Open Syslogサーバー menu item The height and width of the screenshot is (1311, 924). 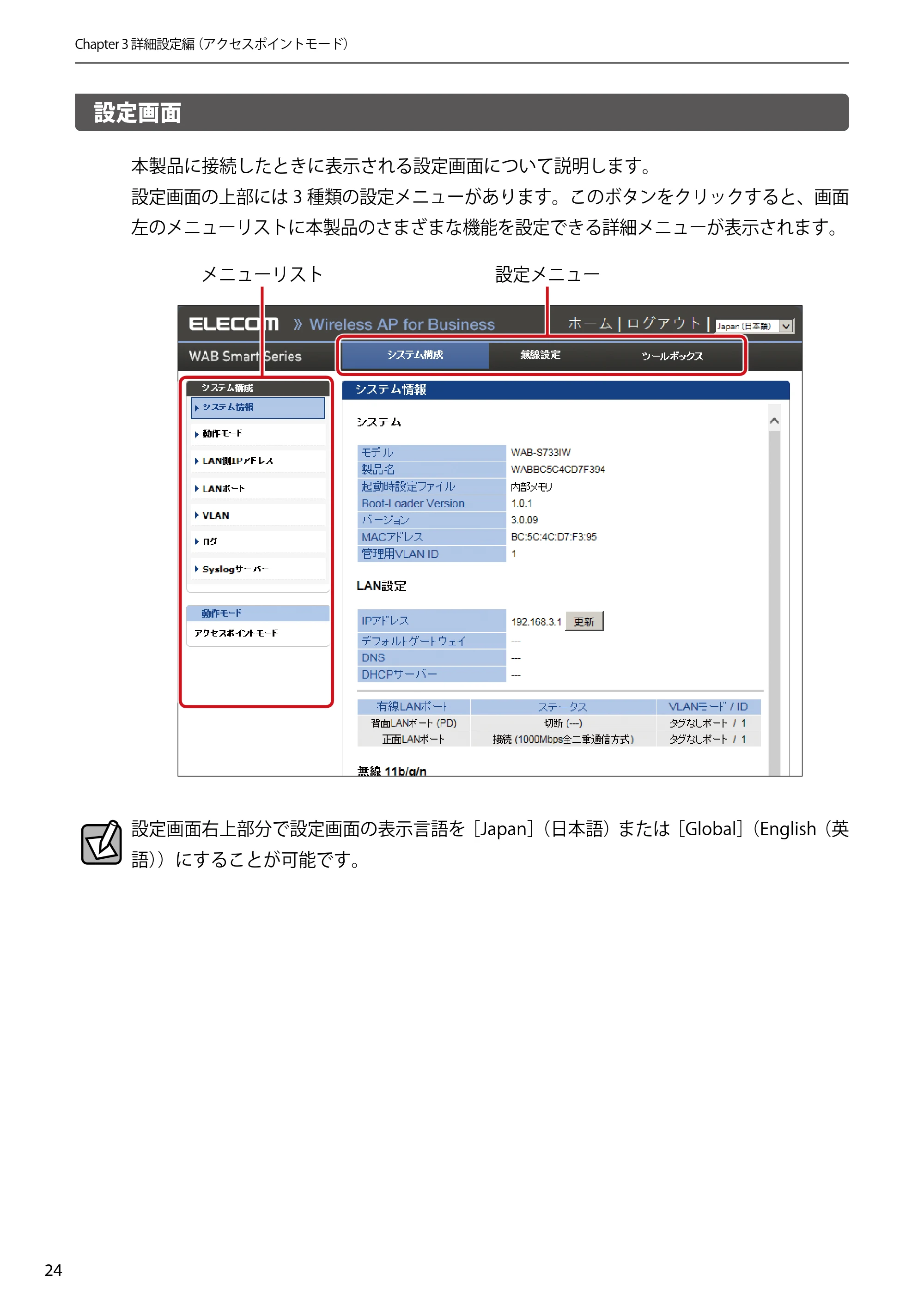pyautogui.click(x=257, y=569)
